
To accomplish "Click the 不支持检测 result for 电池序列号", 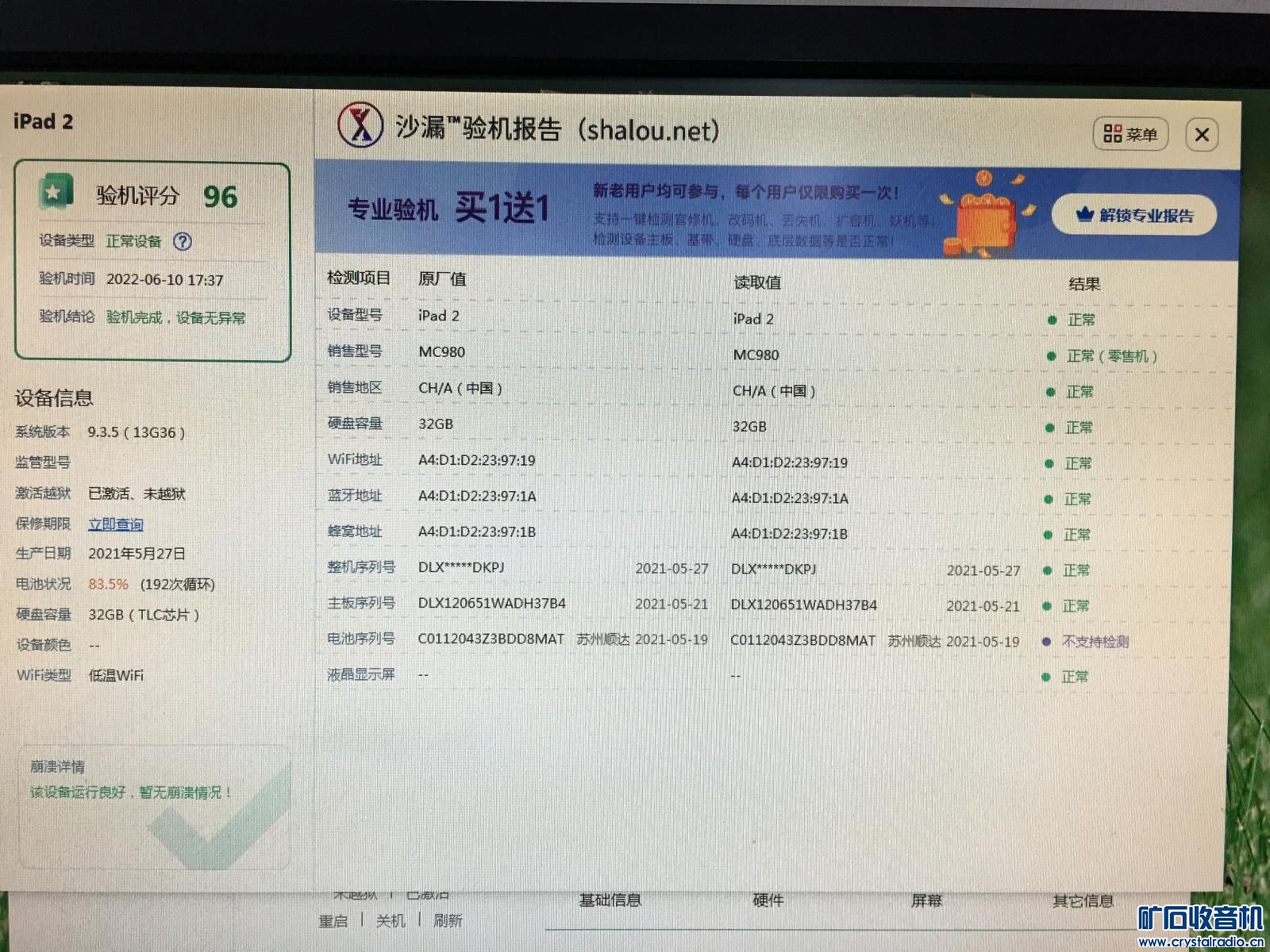I will click(x=1095, y=642).
